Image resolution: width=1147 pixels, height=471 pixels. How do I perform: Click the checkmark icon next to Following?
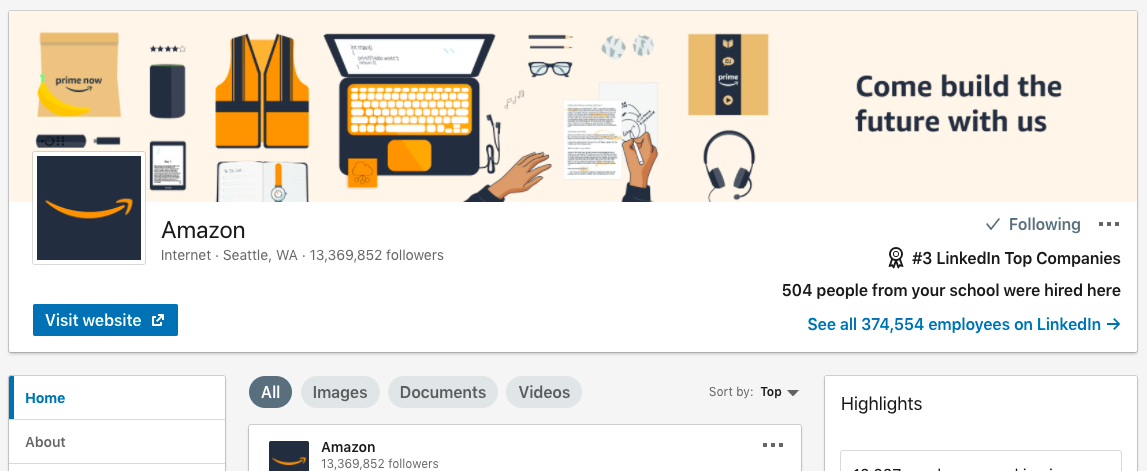(993, 225)
